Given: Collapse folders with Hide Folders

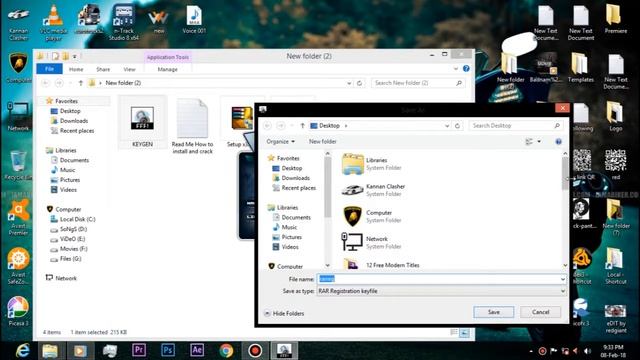Looking at the screenshot, I should pos(284,313).
